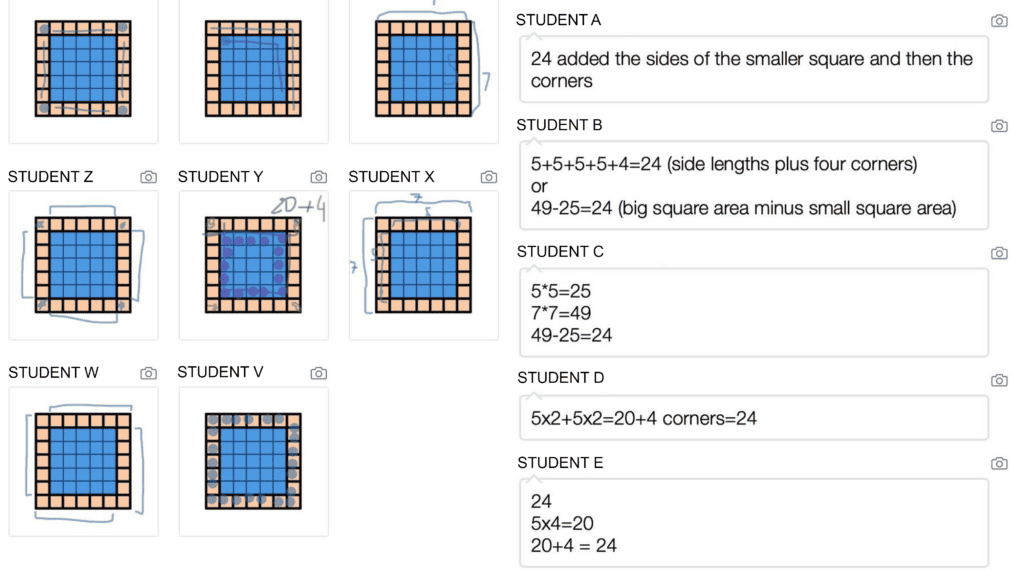
Task: Click camera icon beside Student Z
Action: [148, 177]
